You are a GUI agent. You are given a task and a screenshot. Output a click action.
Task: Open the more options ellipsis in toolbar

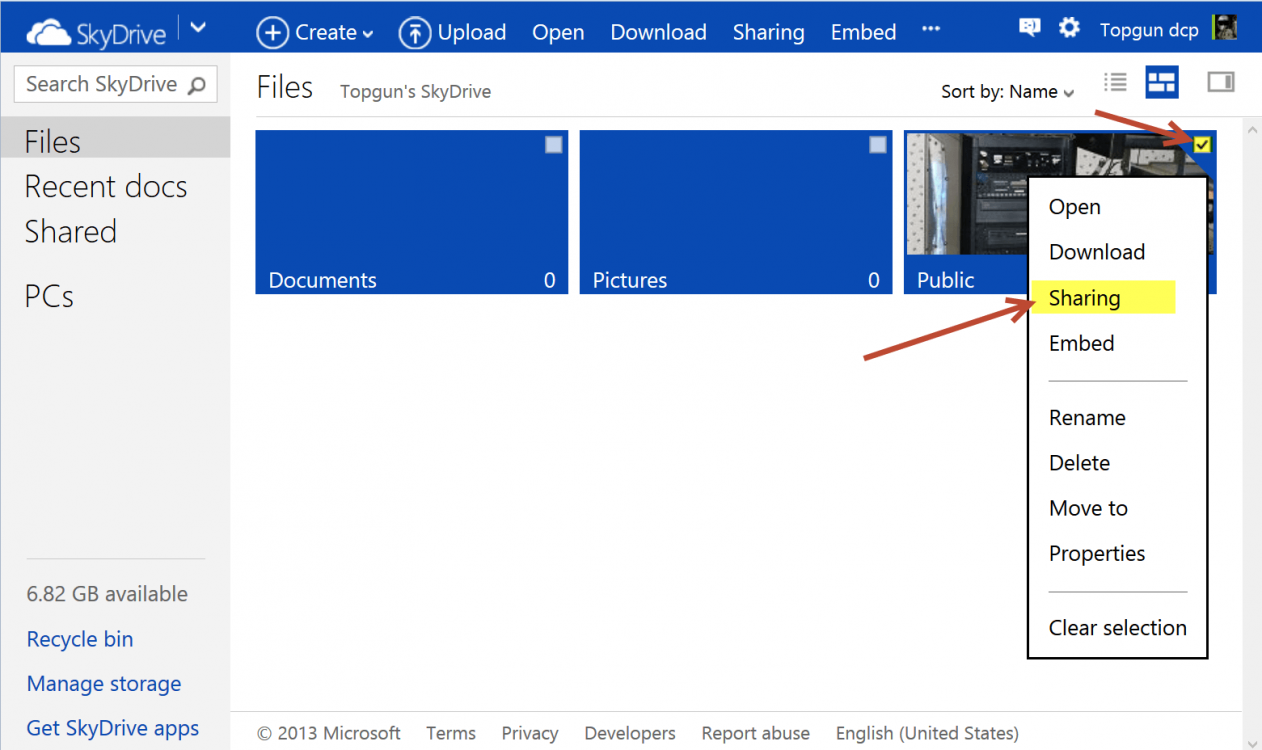931,29
